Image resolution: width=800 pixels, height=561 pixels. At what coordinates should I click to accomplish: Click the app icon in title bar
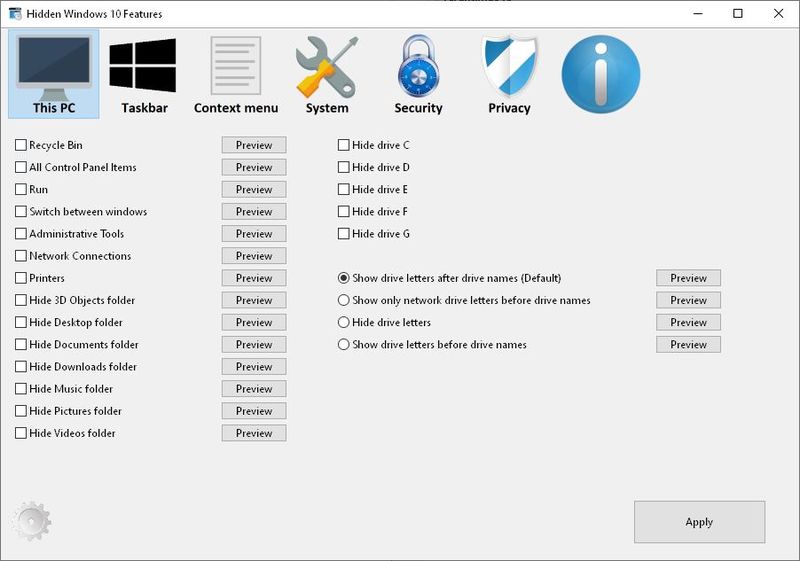coord(15,14)
